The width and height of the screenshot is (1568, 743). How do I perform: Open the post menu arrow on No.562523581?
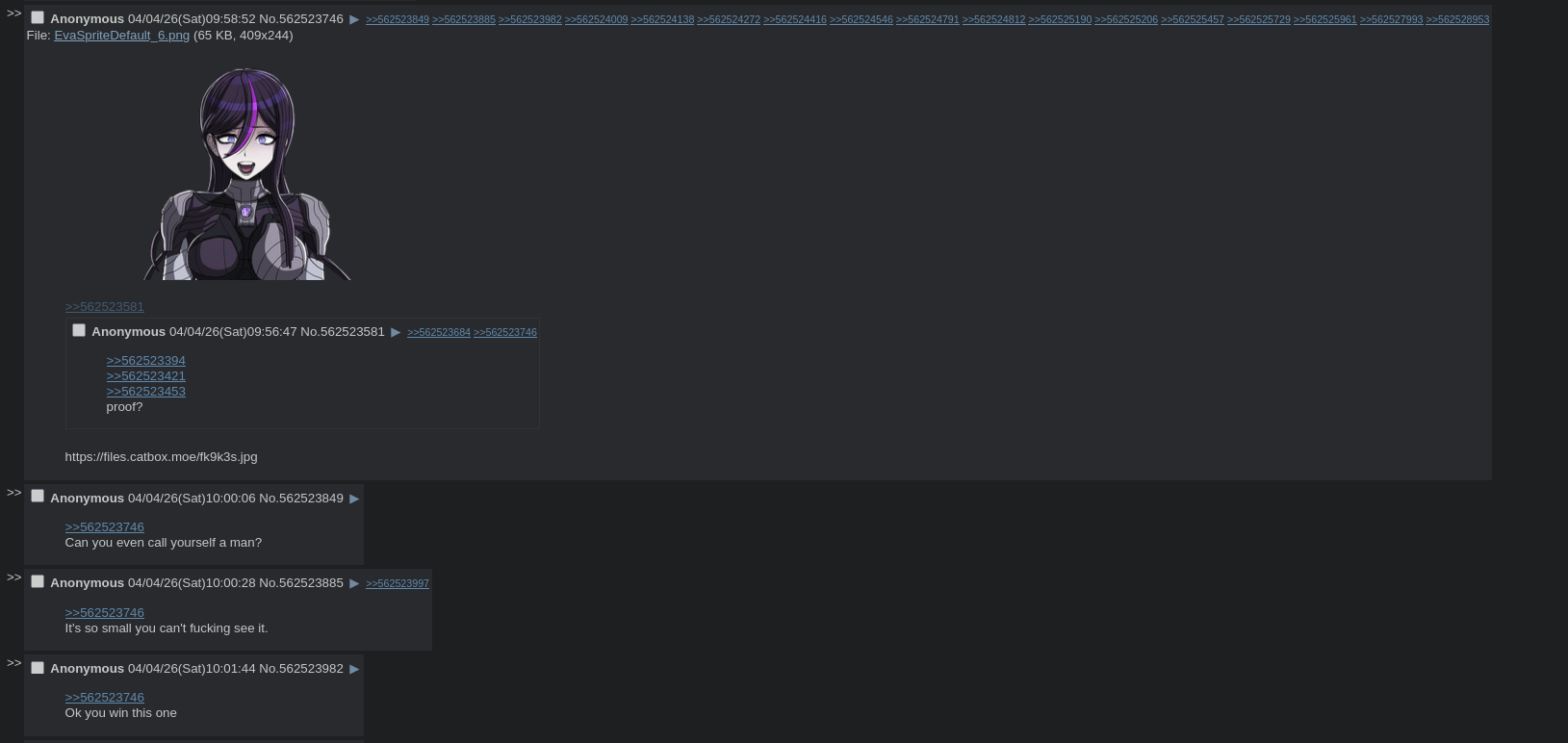pyautogui.click(x=396, y=332)
